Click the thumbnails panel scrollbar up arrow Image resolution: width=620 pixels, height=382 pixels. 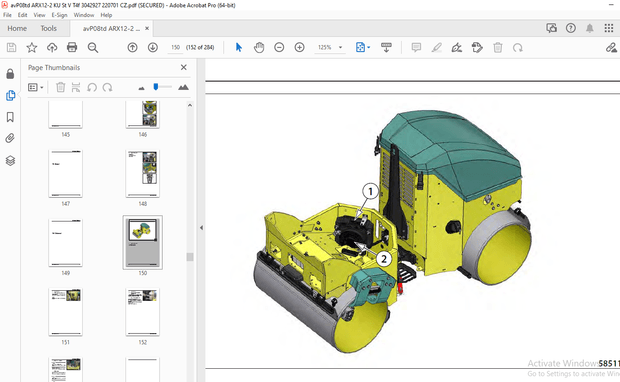(x=190, y=105)
